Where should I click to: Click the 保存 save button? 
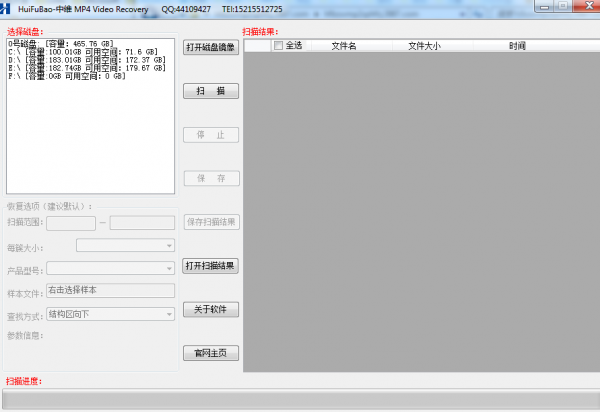coord(212,178)
